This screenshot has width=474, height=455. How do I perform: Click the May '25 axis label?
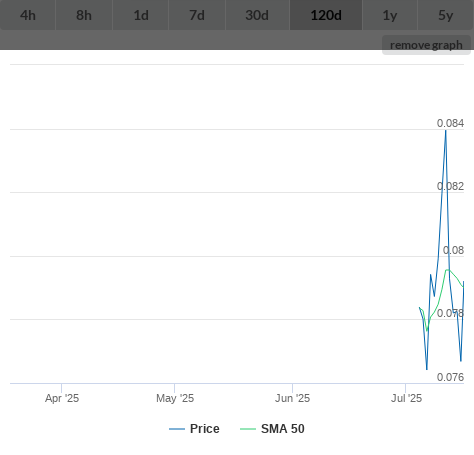[175, 398]
